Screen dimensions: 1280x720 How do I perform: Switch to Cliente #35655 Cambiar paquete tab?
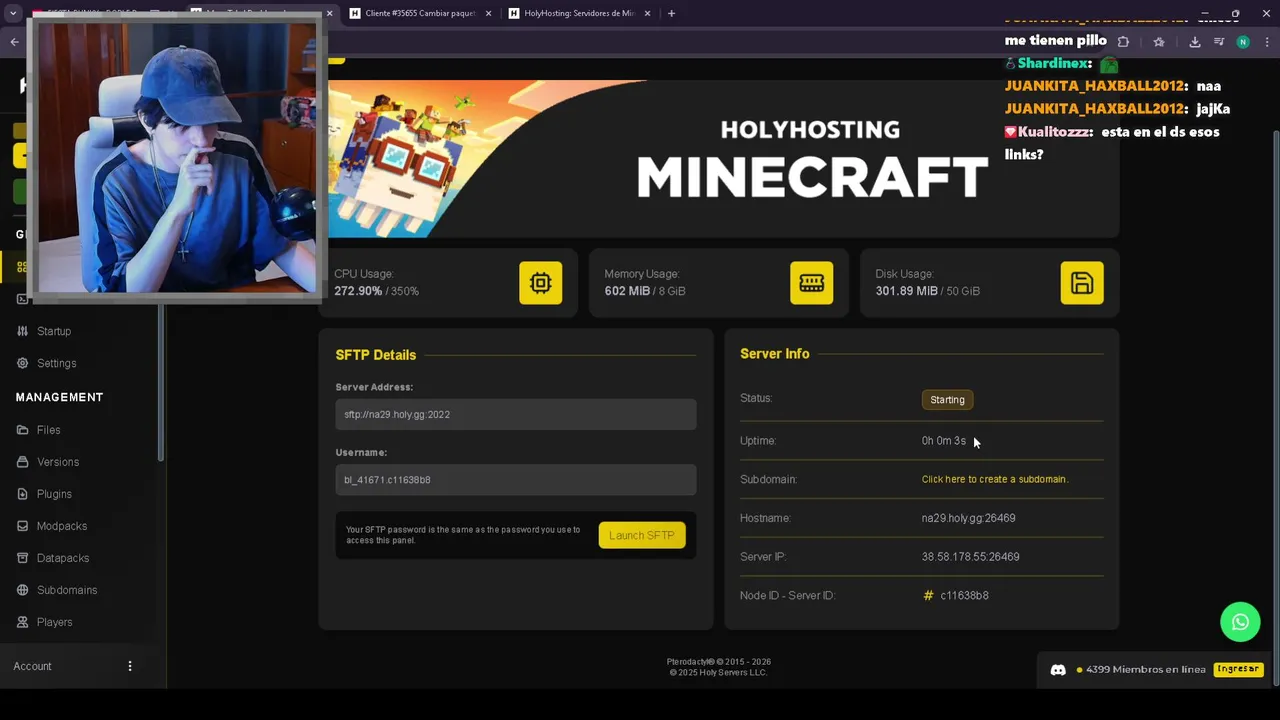click(x=419, y=13)
